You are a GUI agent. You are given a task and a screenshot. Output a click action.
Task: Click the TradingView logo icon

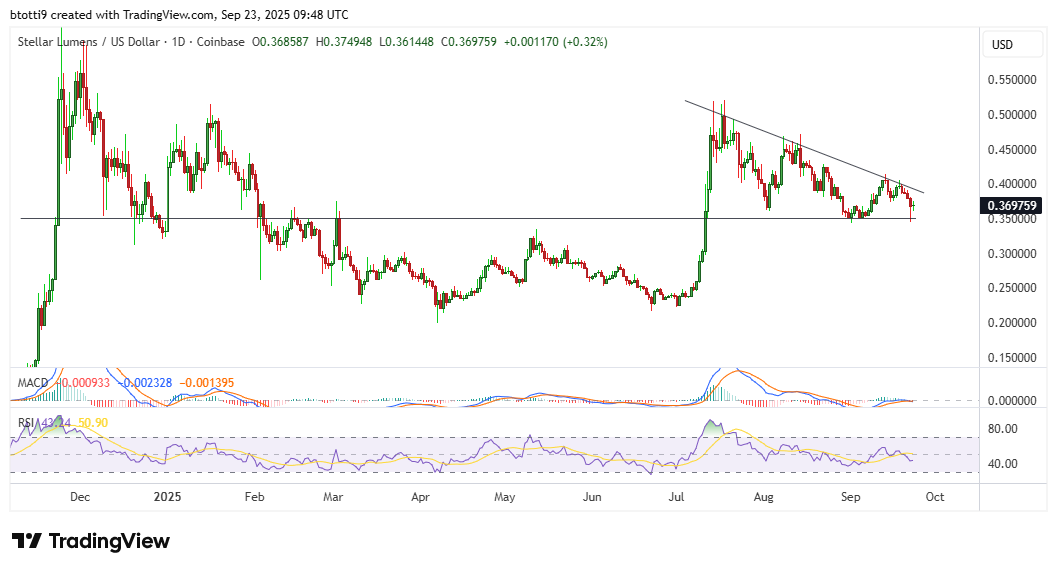27,541
